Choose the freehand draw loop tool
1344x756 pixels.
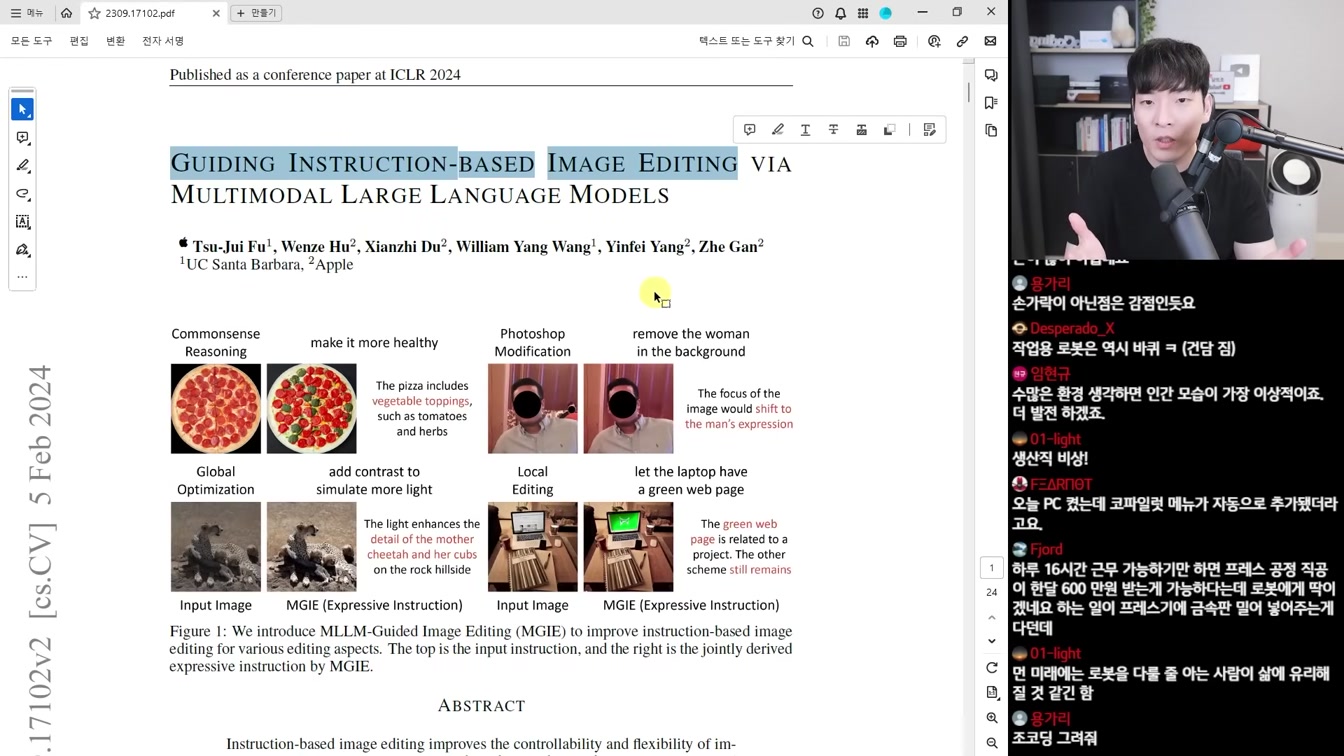22,193
